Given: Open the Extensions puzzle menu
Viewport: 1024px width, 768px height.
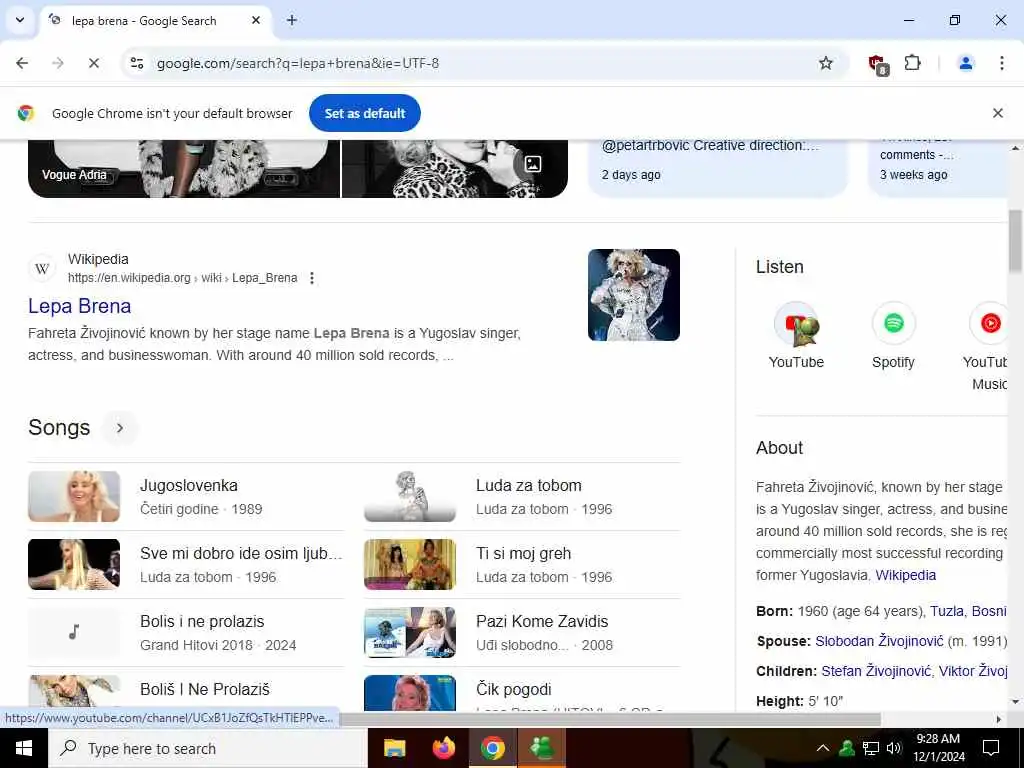Looking at the screenshot, I should click(x=912, y=63).
